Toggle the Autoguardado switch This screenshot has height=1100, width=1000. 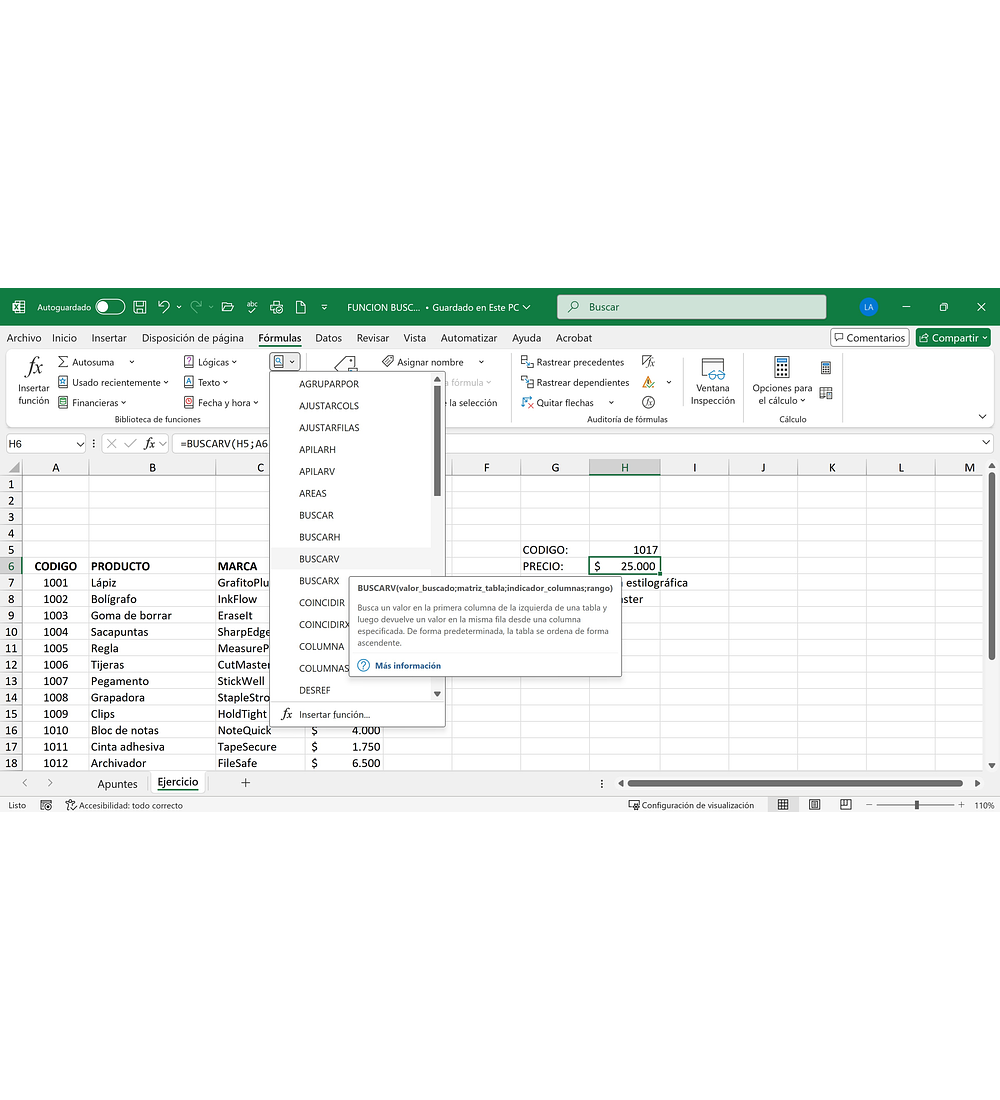[110, 307]
